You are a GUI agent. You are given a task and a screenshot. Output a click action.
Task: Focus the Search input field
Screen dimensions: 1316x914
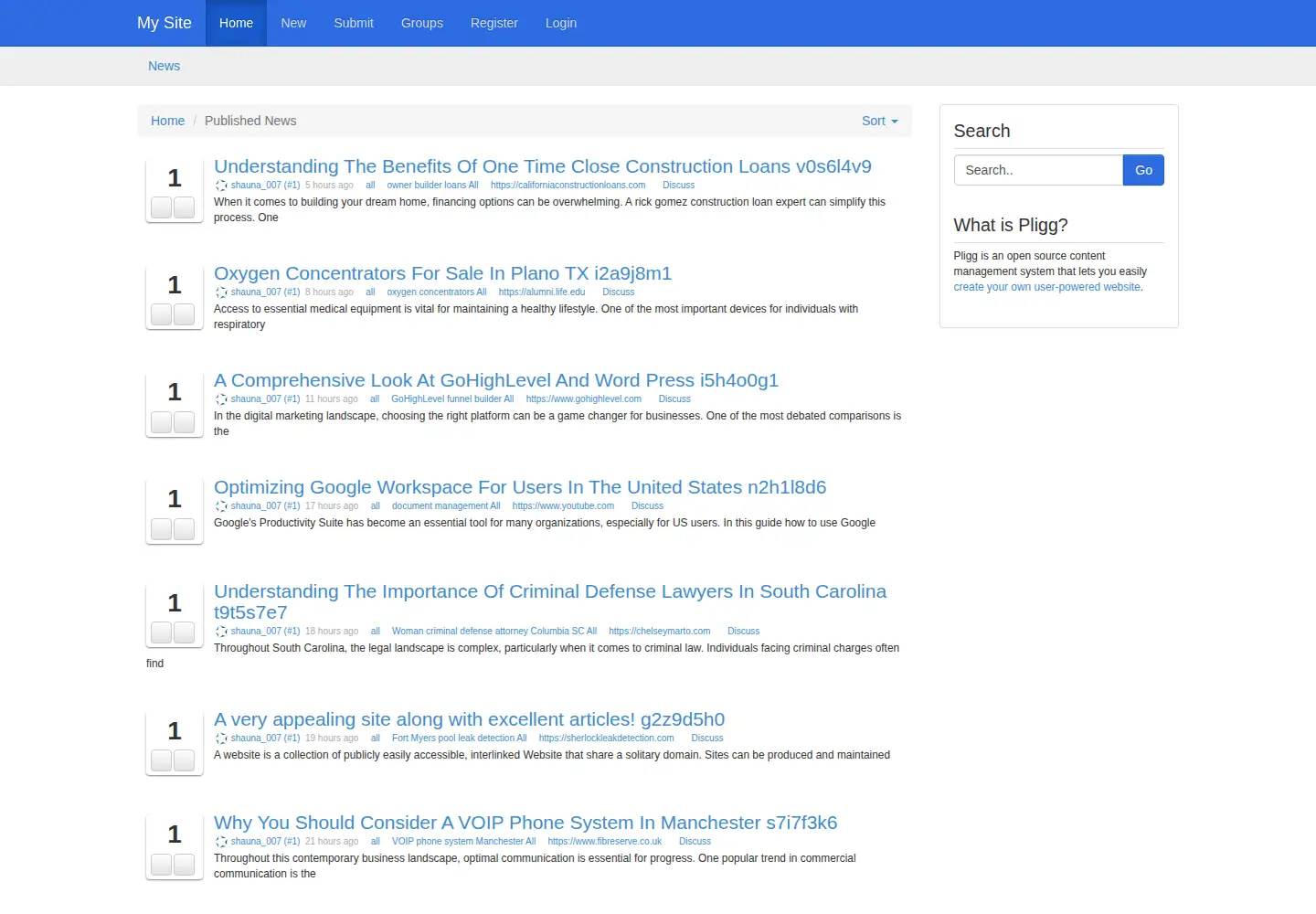(x=1038, y=170)
